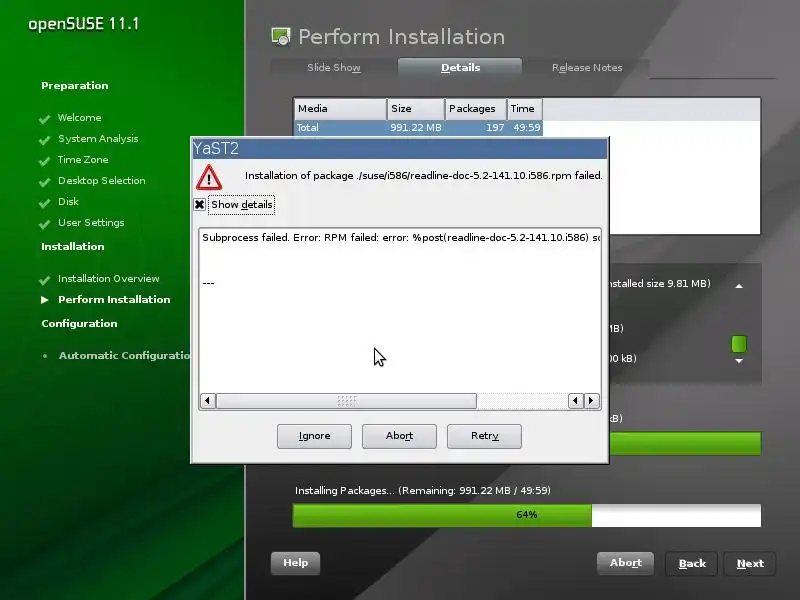This screenshot has height=600, width=800.
Task: Click Abort in the YaST2 dialog
Action: pyautogui.click(x=399, y=436)
